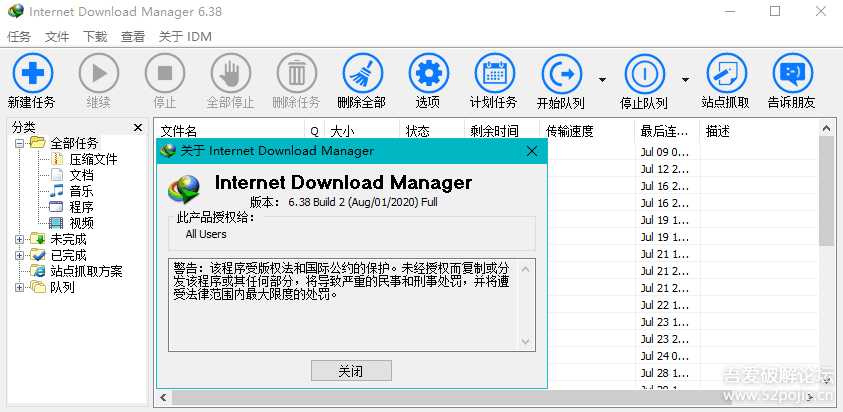Click the 'Jul 12 2…' date cell
Screen dimensions: 843x412
point(665,169)
